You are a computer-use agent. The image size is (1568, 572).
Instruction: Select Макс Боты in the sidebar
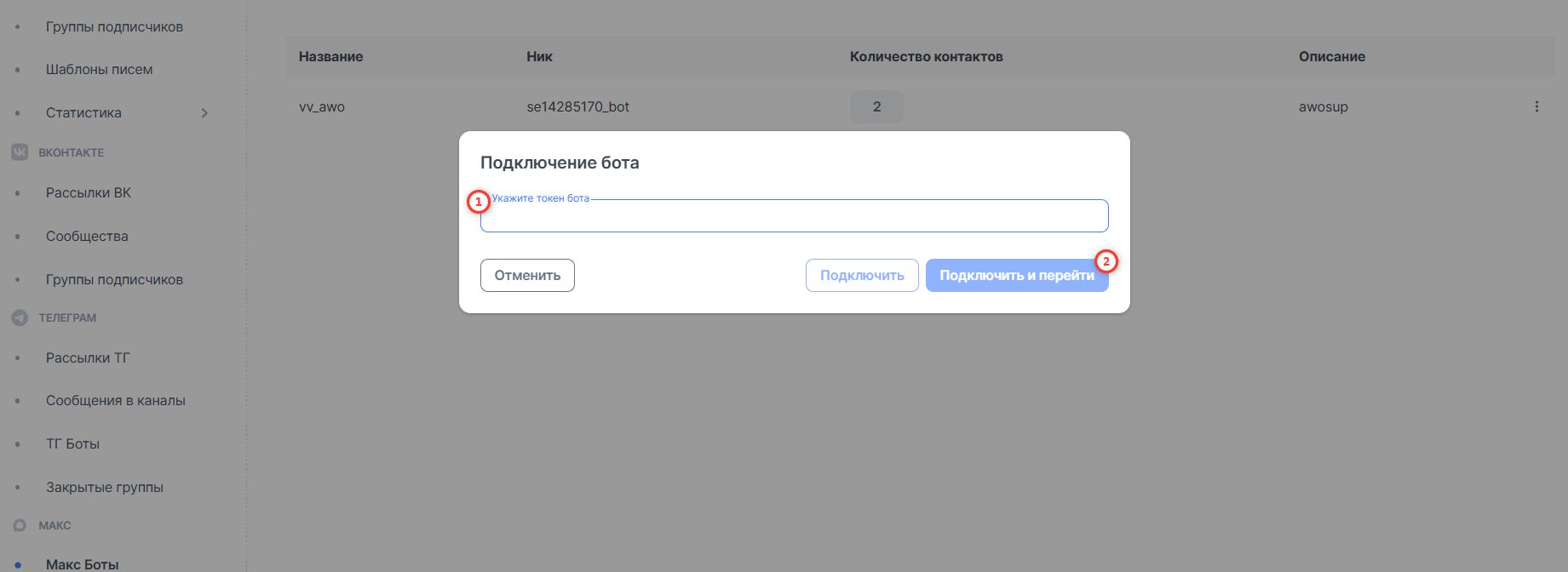pos(83,564)
